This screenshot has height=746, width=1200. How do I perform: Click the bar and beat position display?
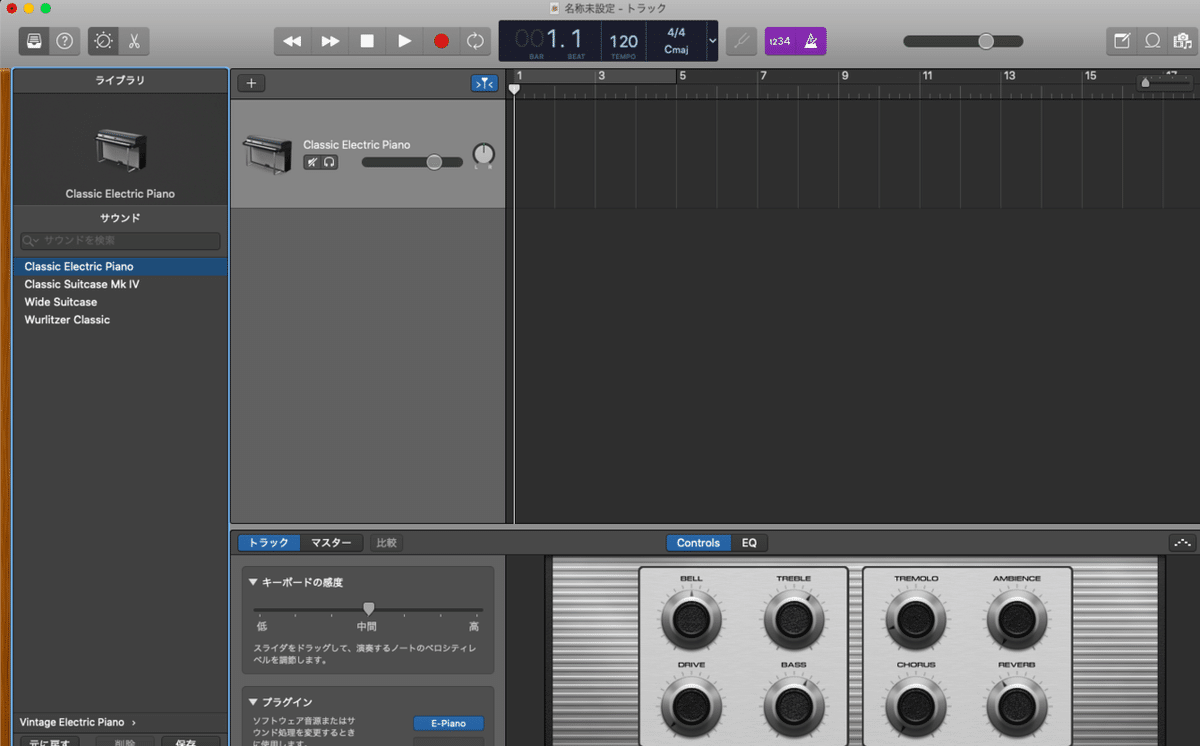click(x=551, y=41)
